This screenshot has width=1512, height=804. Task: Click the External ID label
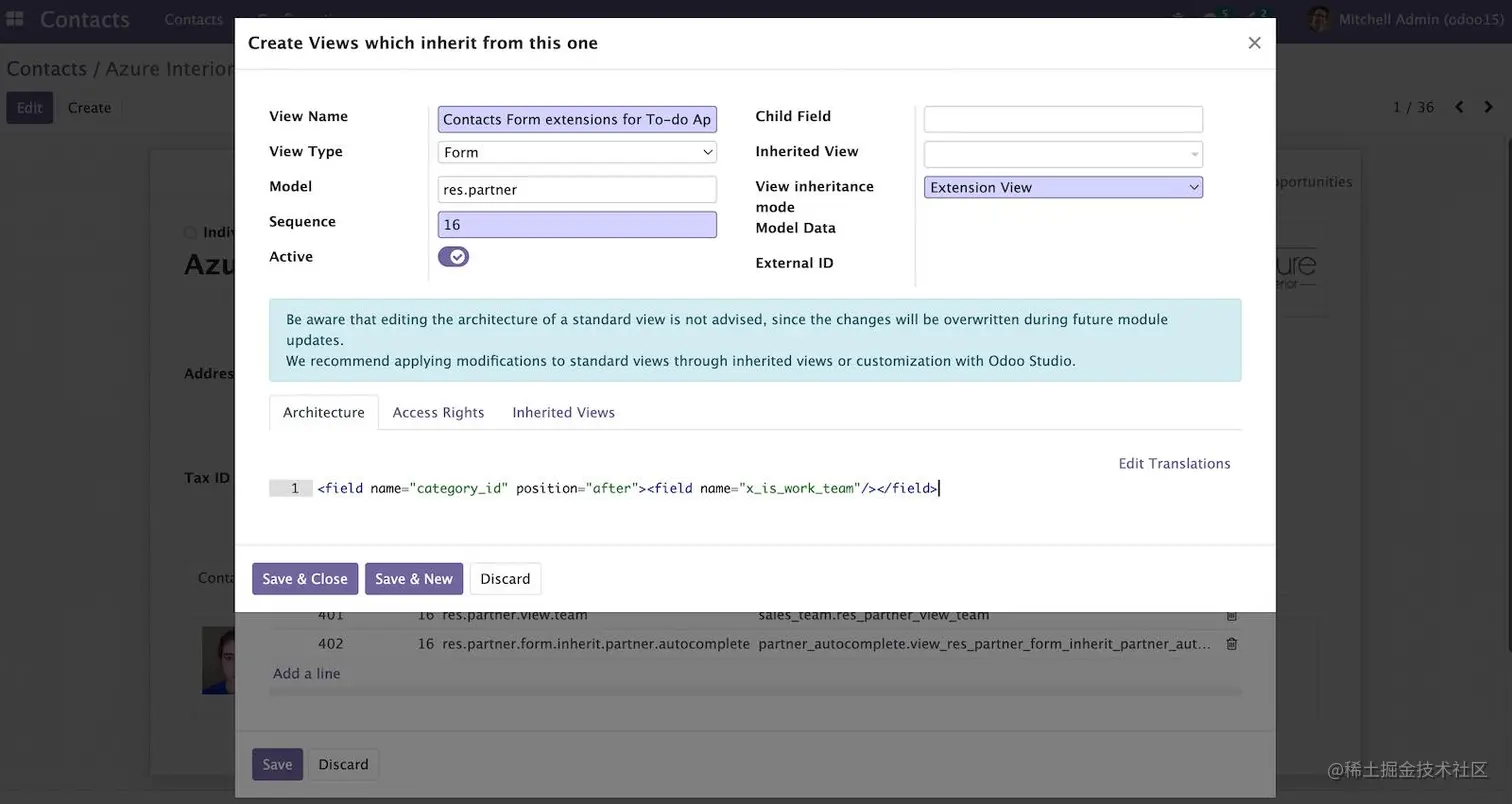coord(794,263)
